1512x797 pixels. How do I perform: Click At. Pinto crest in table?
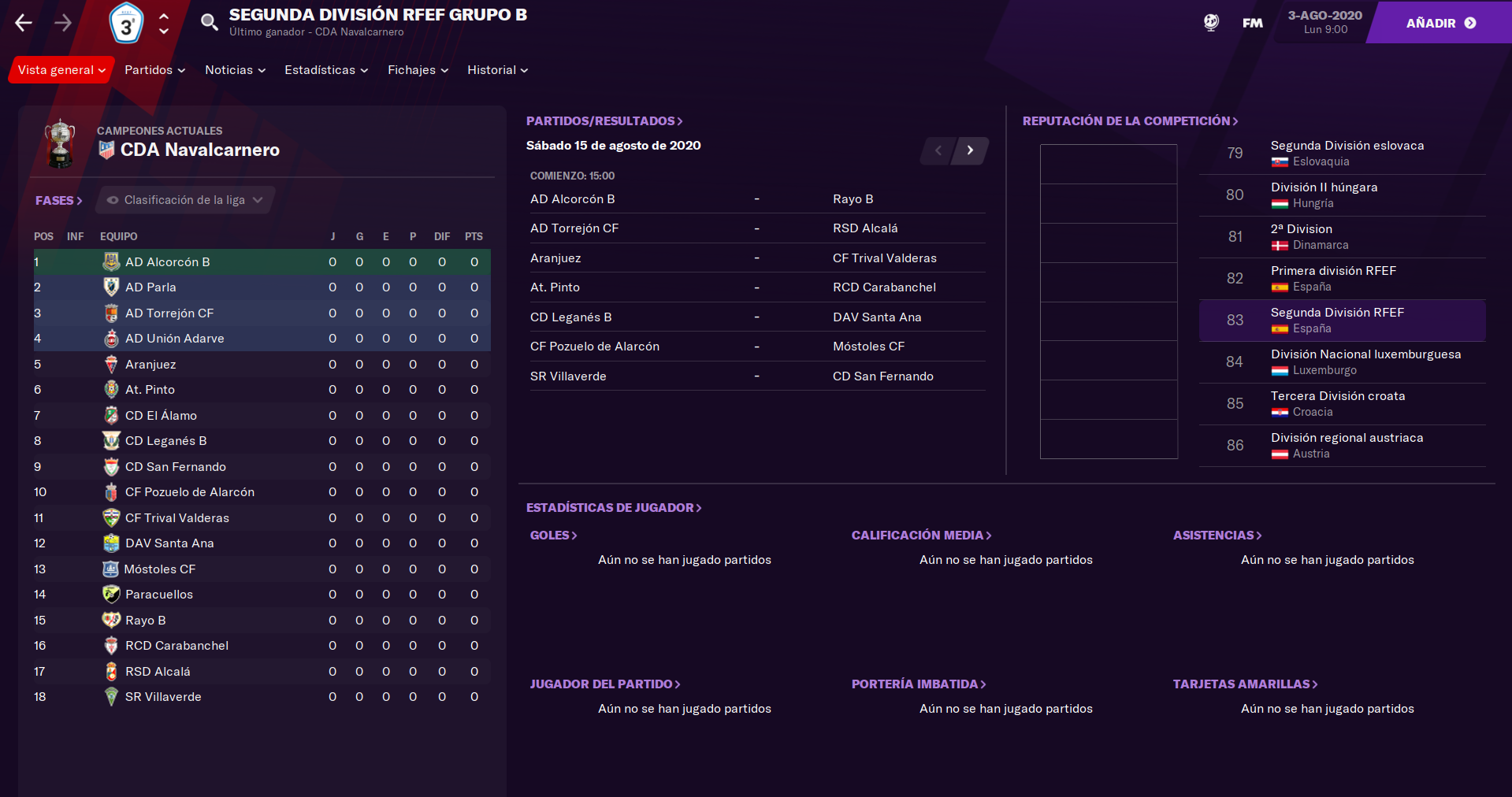(111, 390)
